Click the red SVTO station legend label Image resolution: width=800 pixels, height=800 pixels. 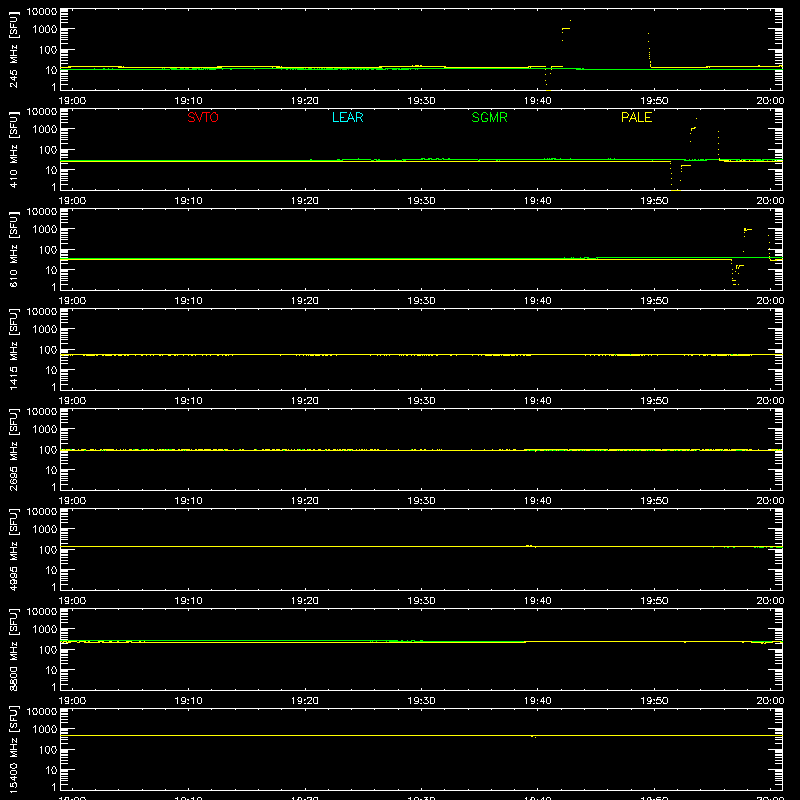tap(203, 117)
